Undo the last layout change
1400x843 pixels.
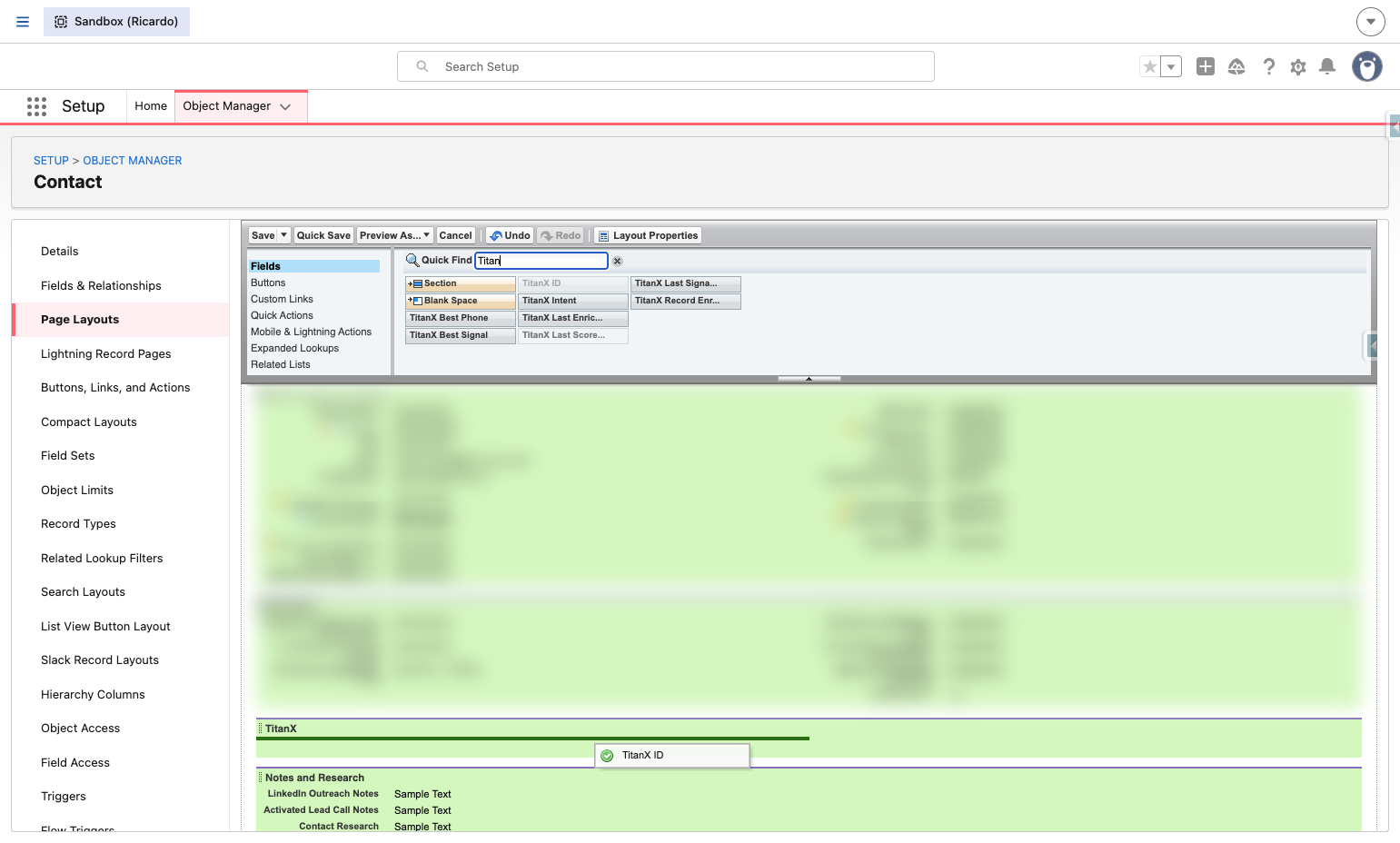coord(510,235)
